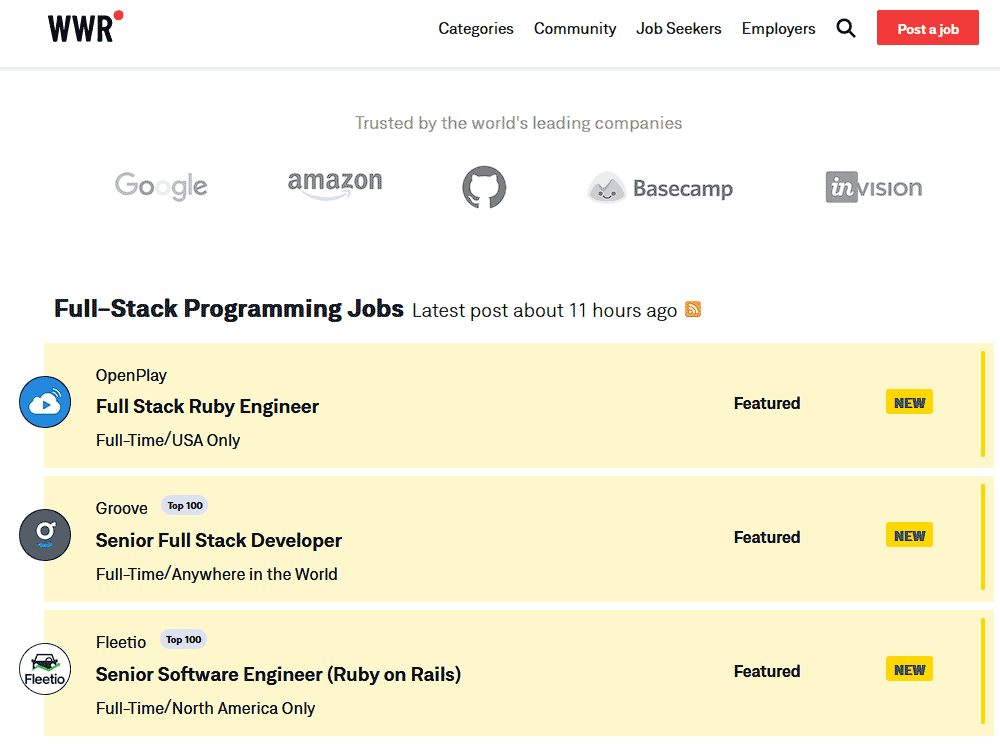The image size is (1000, 744).
Task: Click the Basecamp logo
Action: tap(660, 188)
